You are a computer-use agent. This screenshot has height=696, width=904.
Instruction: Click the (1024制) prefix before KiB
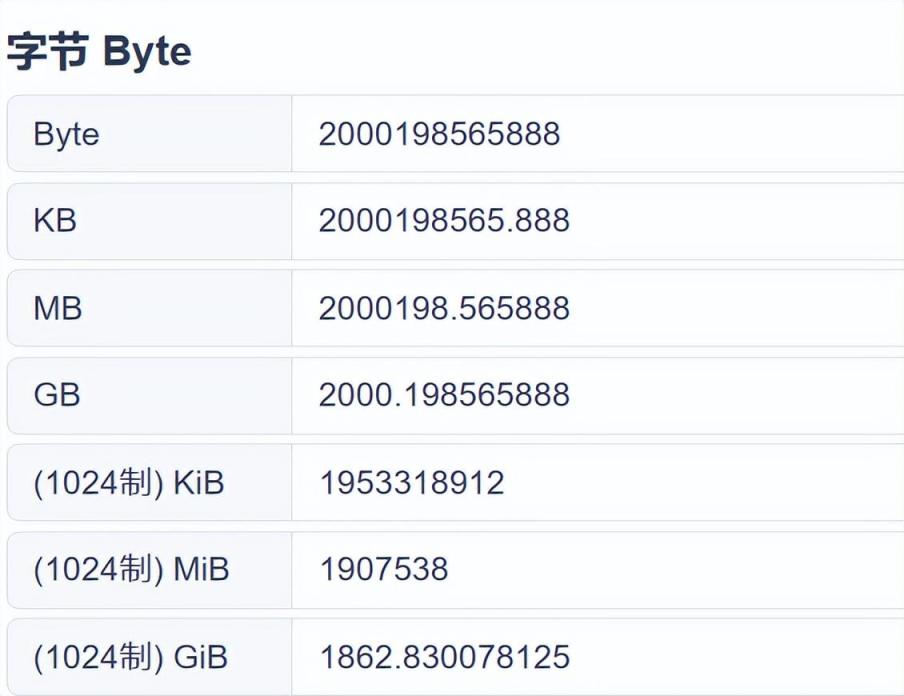98,483
